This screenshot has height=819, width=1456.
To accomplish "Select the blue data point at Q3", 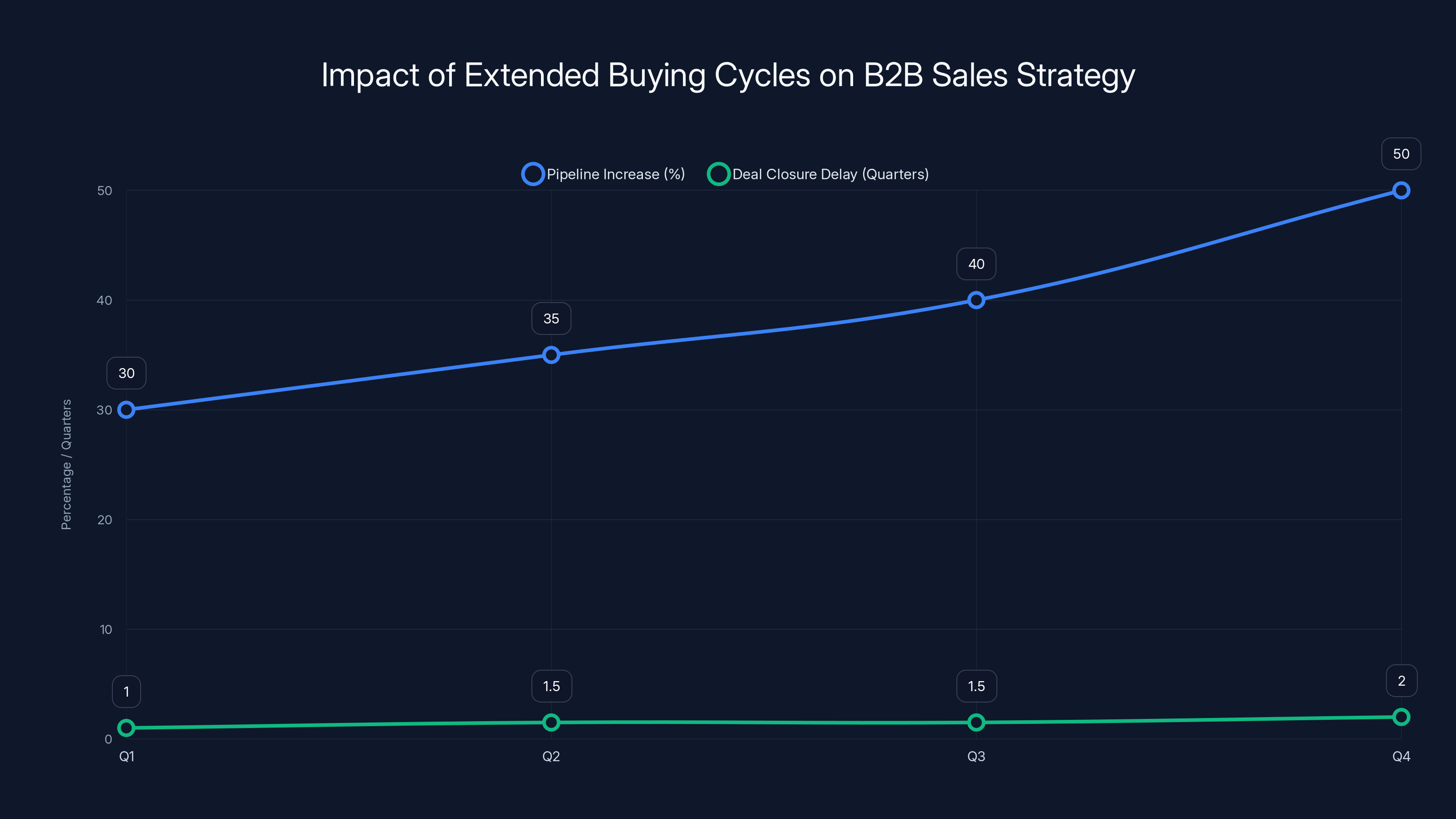I will coord(976,299).
